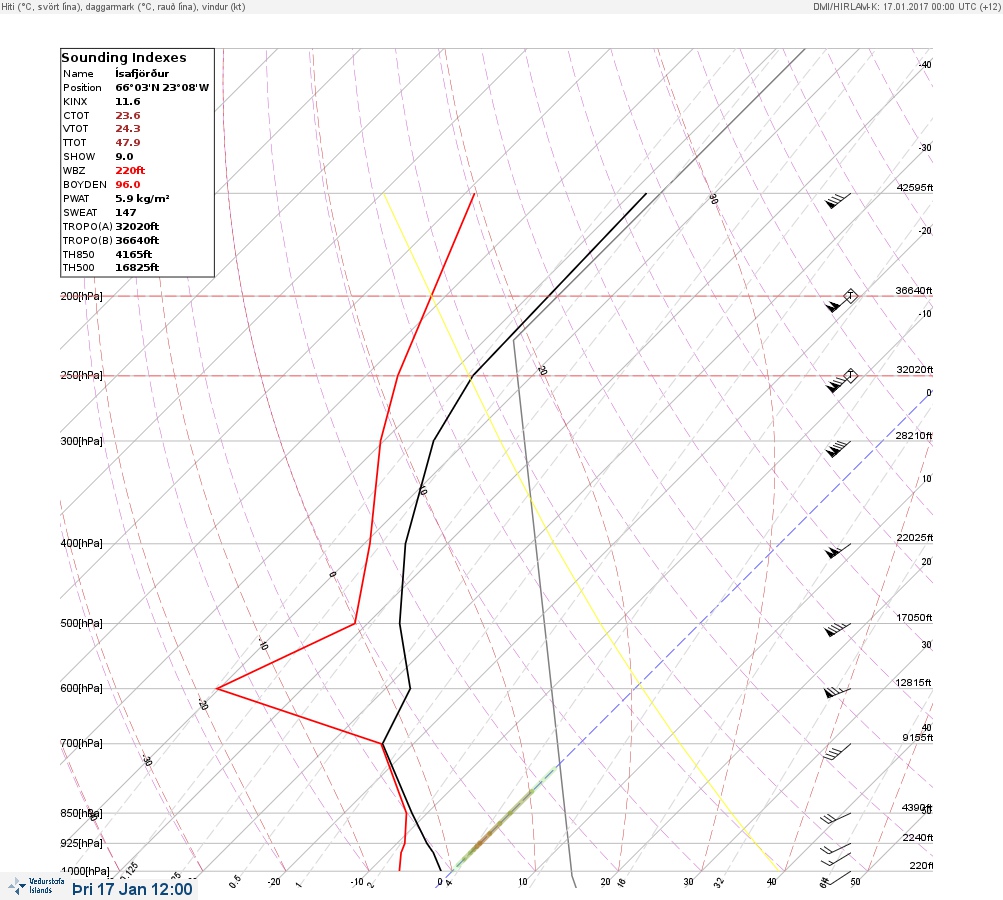
Task: Click the chart legend header starting with 'Hiti'
Action: click(123, 6)
